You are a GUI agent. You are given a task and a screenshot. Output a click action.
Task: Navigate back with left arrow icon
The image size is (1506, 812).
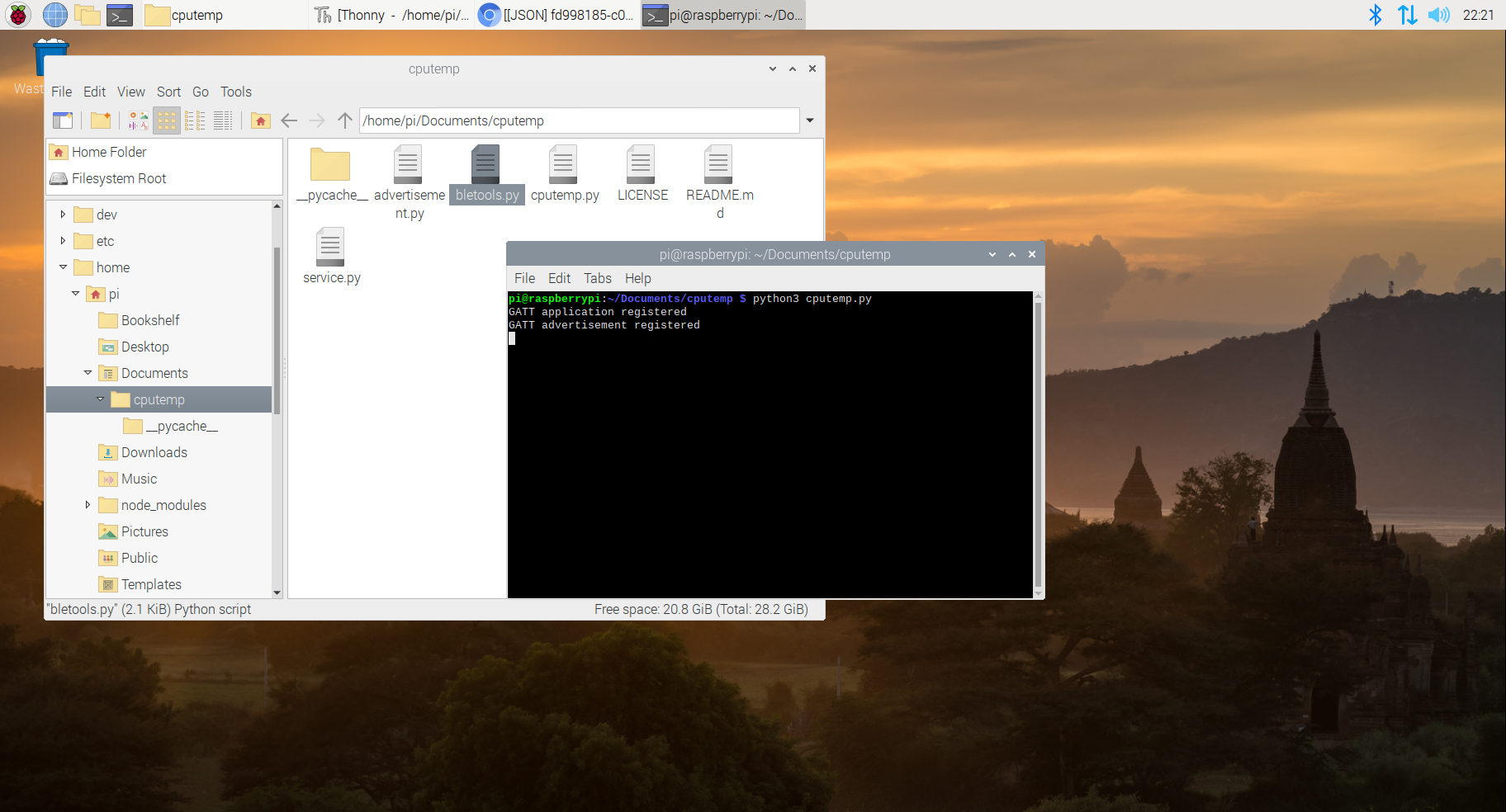click(289, 120)
